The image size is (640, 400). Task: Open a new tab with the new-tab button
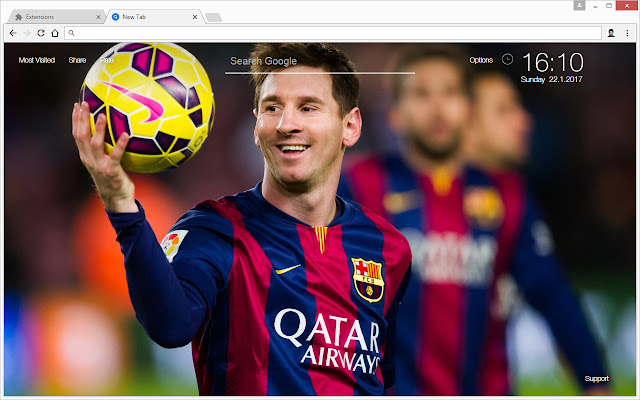[x=213, y=17]
